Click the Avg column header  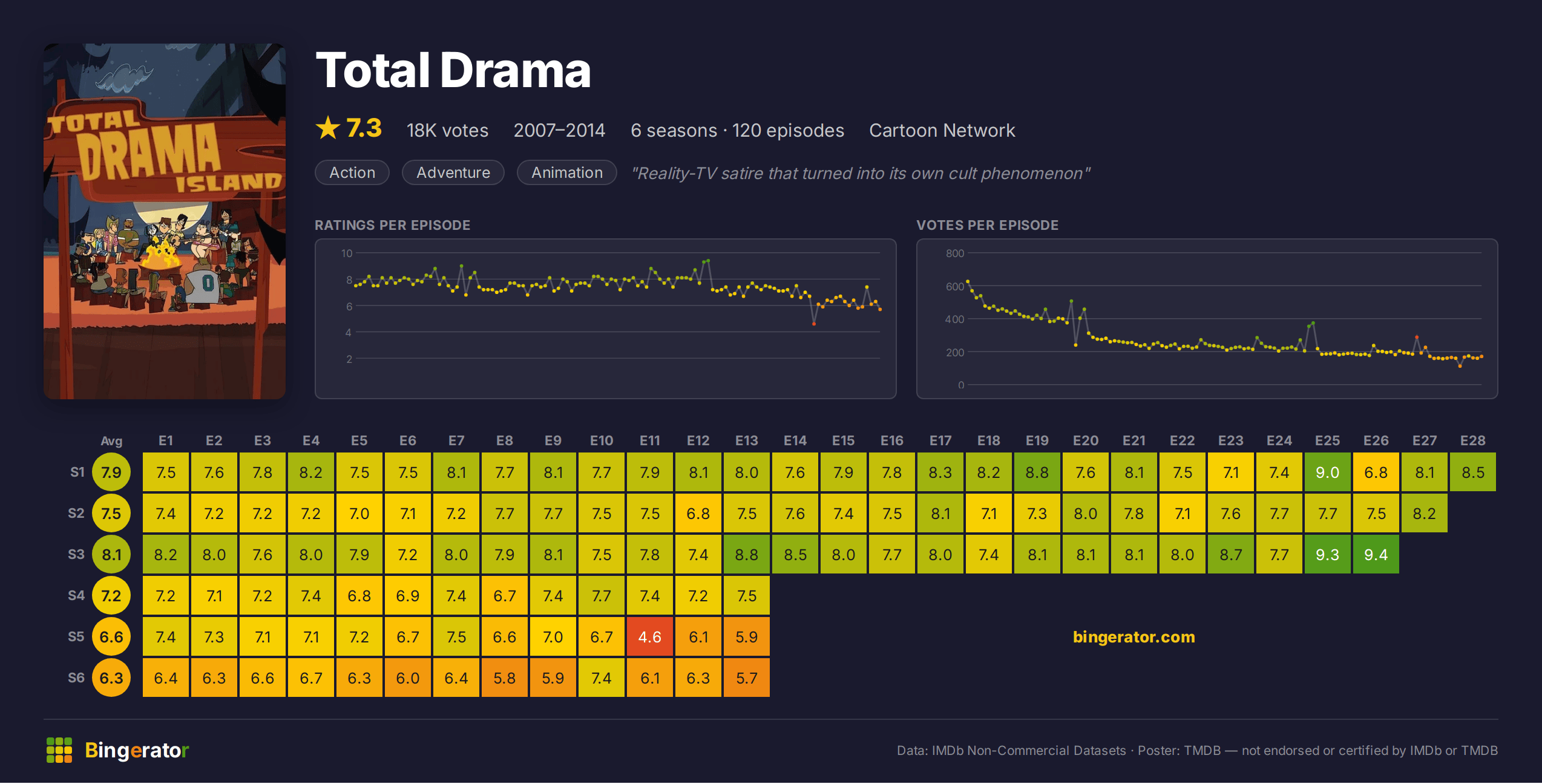[x=111, y=440]
